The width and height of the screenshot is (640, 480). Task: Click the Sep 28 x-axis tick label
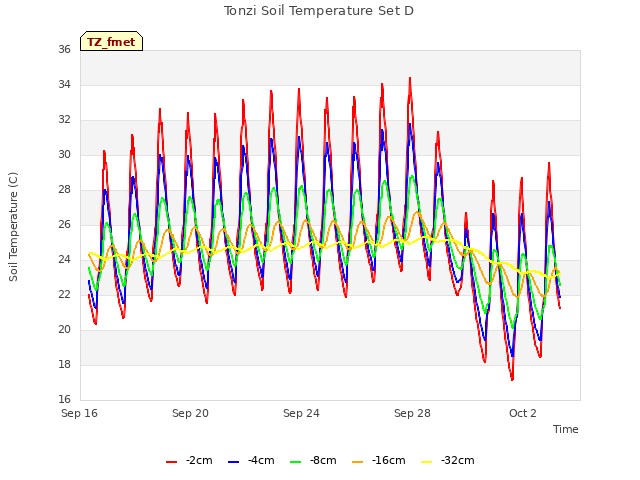pos(412,413)
